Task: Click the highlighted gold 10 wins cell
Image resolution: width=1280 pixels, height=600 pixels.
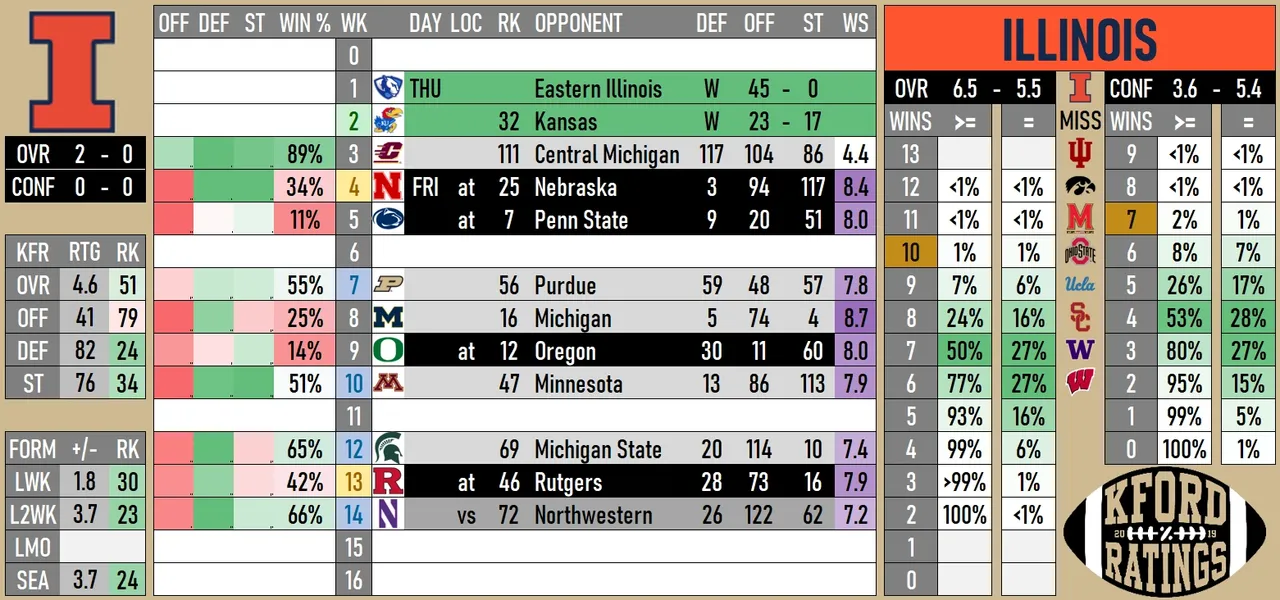Action: (910, 253)
